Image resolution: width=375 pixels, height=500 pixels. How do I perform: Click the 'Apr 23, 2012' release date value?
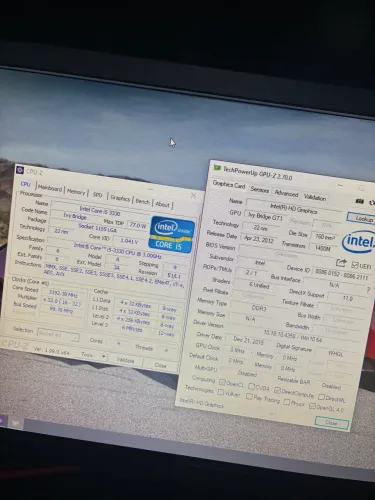click(259, 239)
